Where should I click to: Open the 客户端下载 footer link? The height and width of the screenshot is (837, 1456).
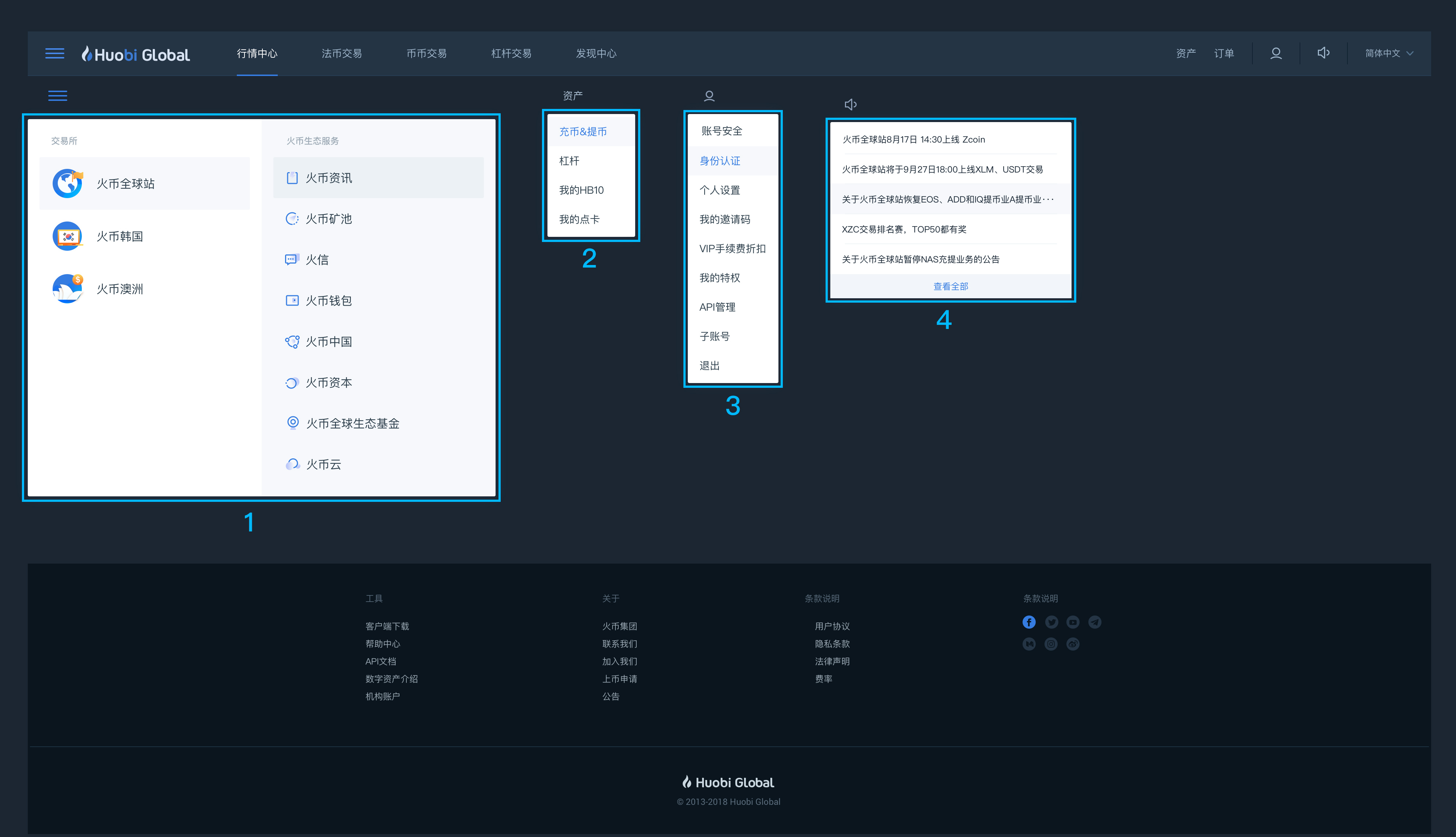(x=387, y=626)
